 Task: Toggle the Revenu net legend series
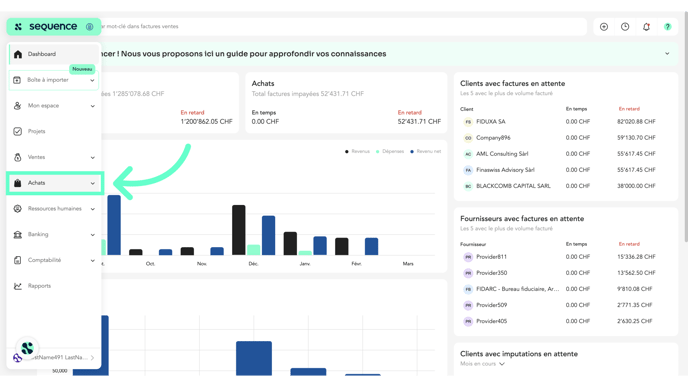[x=426, y=151]
